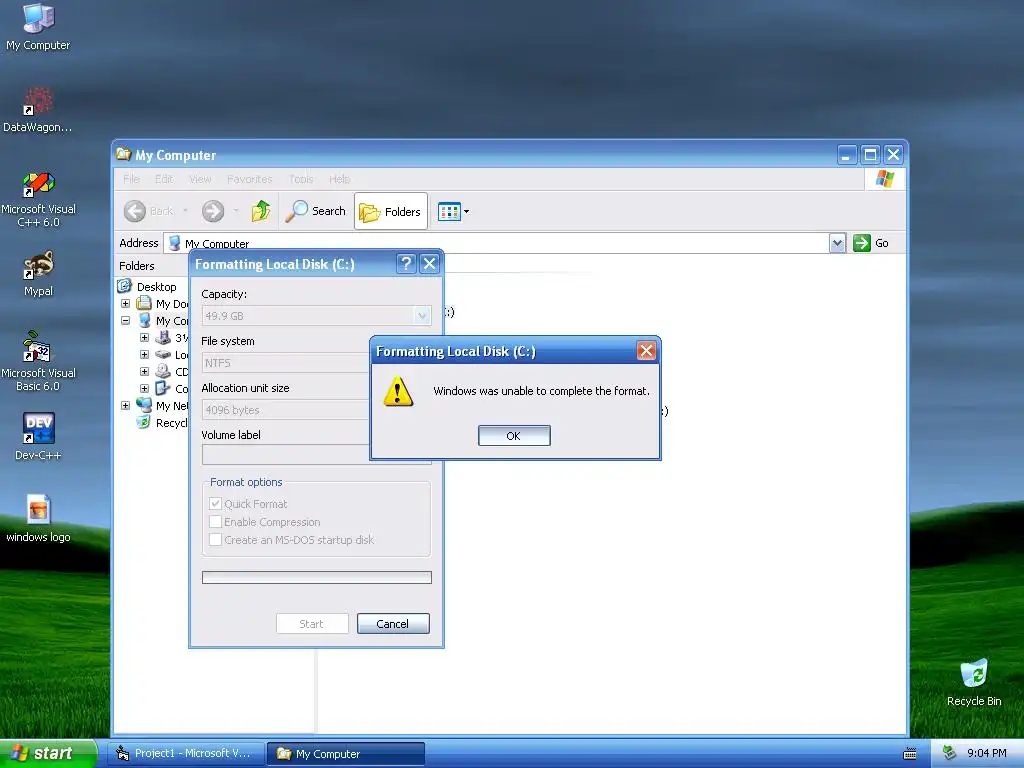Click Volume label text field
Screen dimensions: 1024x768
click(x=285, y=455)
